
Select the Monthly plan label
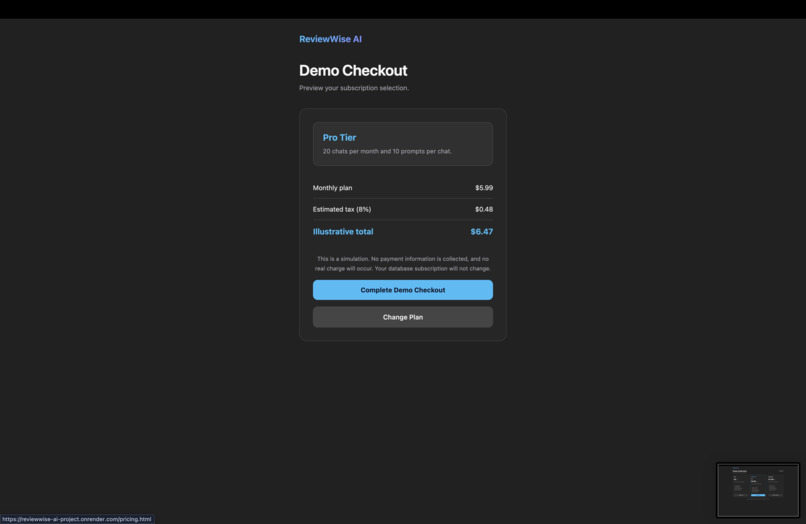pos(332,188)
